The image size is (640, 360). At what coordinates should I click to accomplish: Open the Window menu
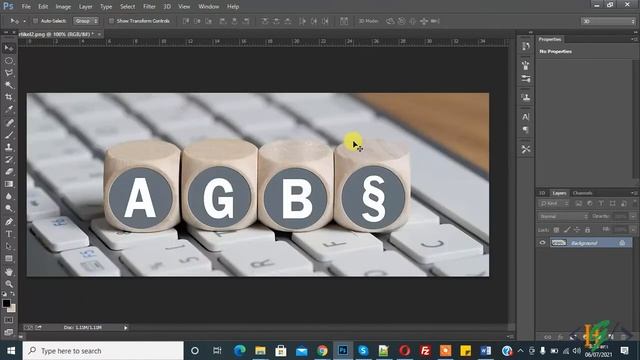coord(209,7)
